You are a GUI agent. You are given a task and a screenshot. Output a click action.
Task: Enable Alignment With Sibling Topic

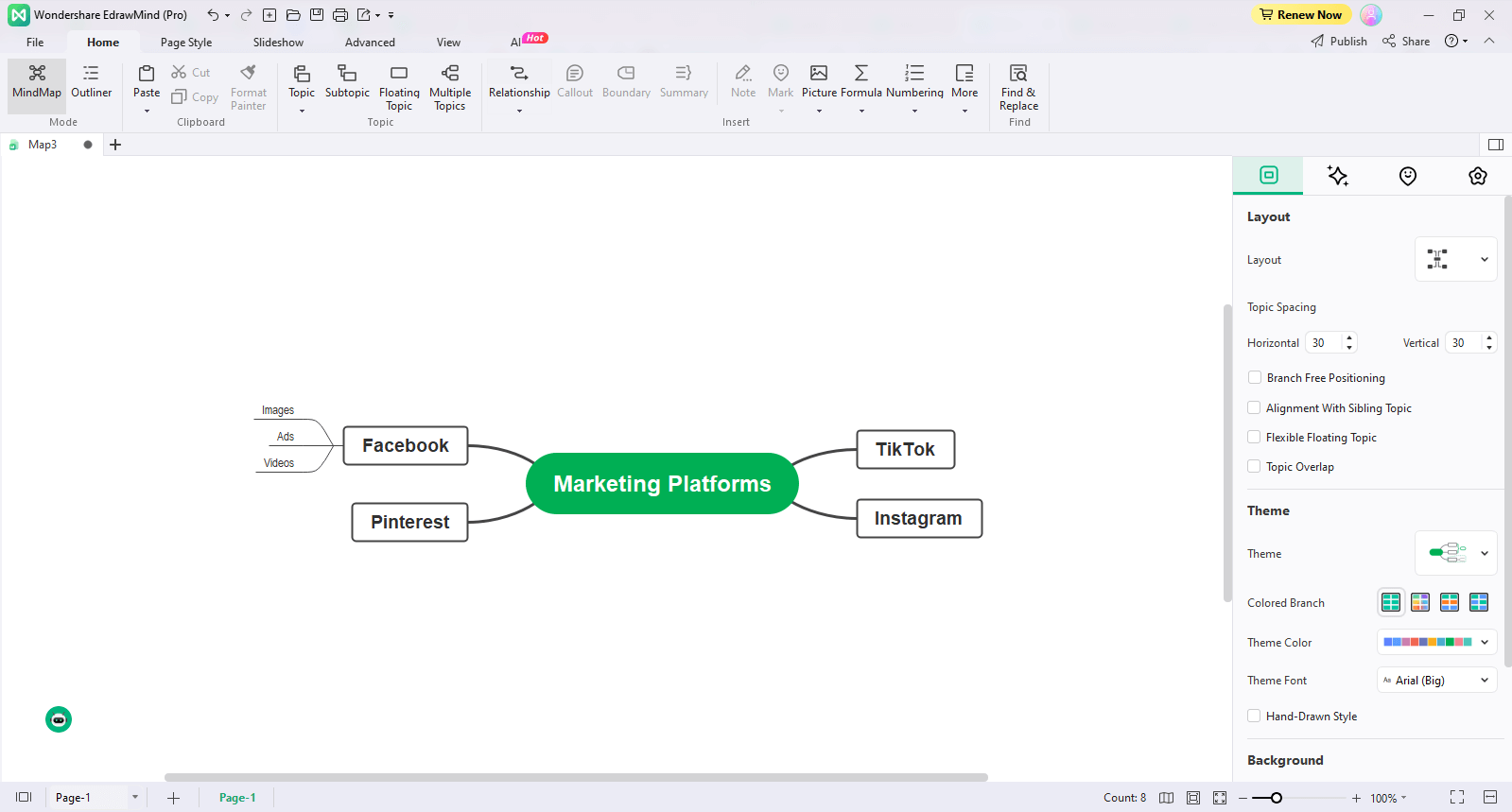[1255, 408]
